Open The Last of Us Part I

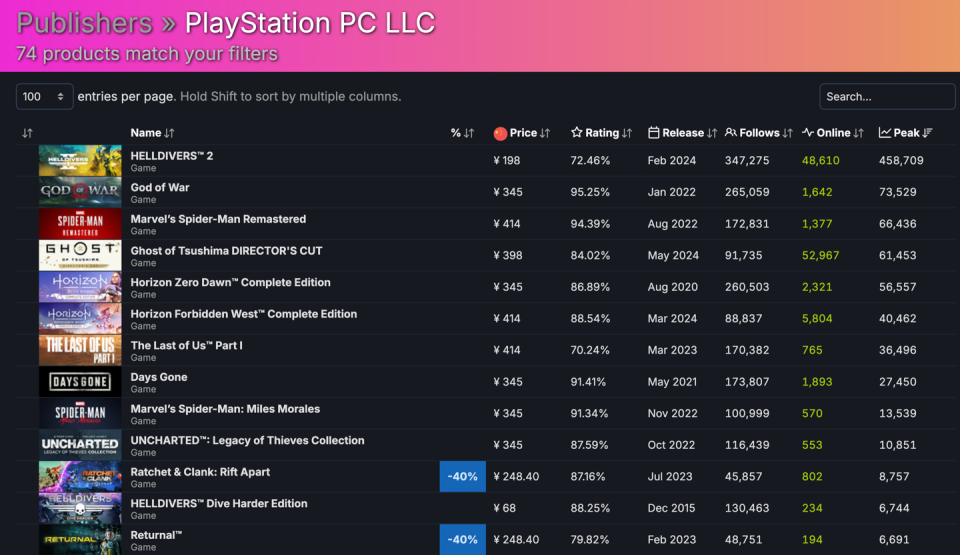click(x=186, y=345)
